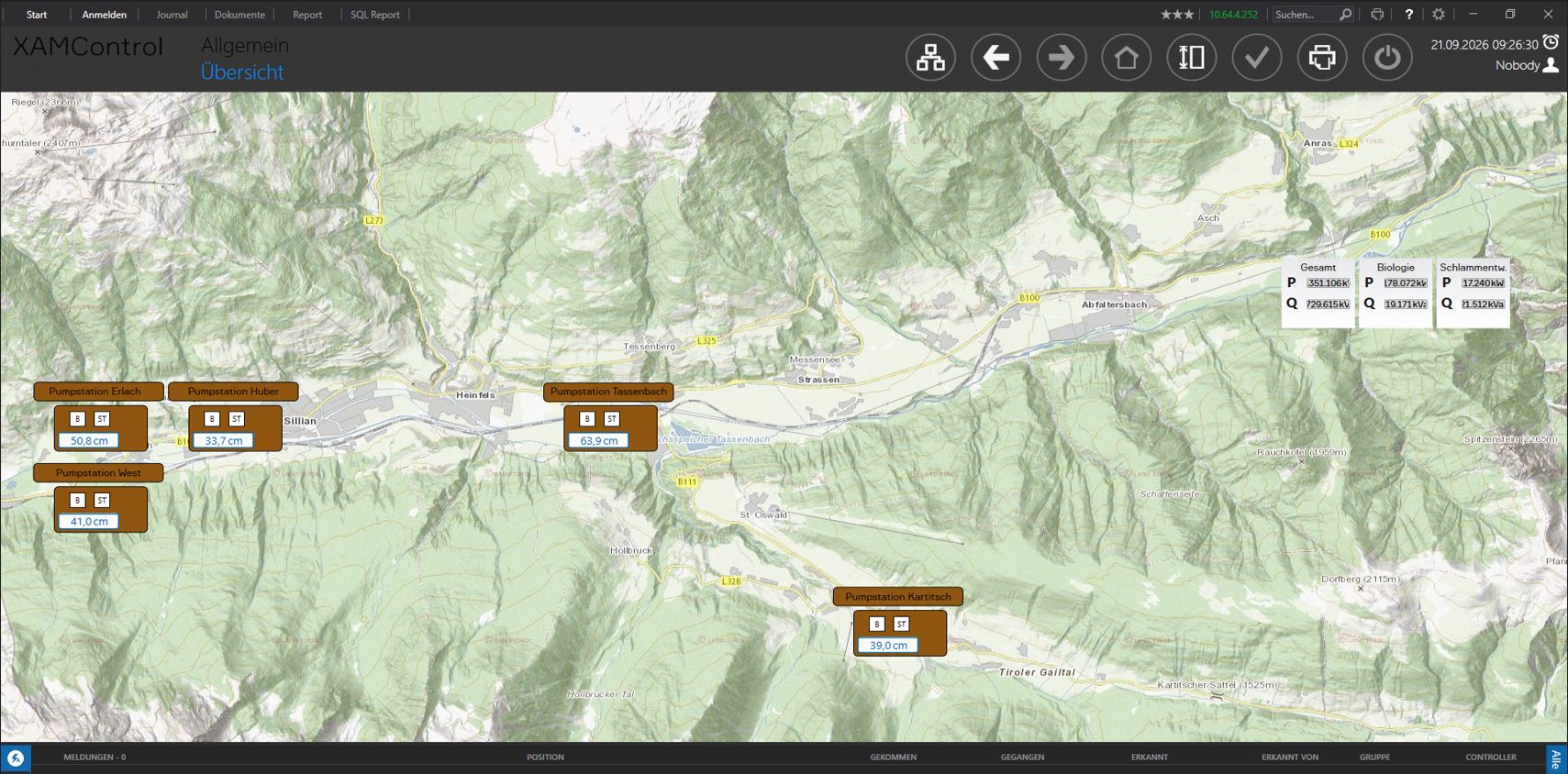
Task: Open the Pumpstation Tassenbach label
Action: [608, 392]
